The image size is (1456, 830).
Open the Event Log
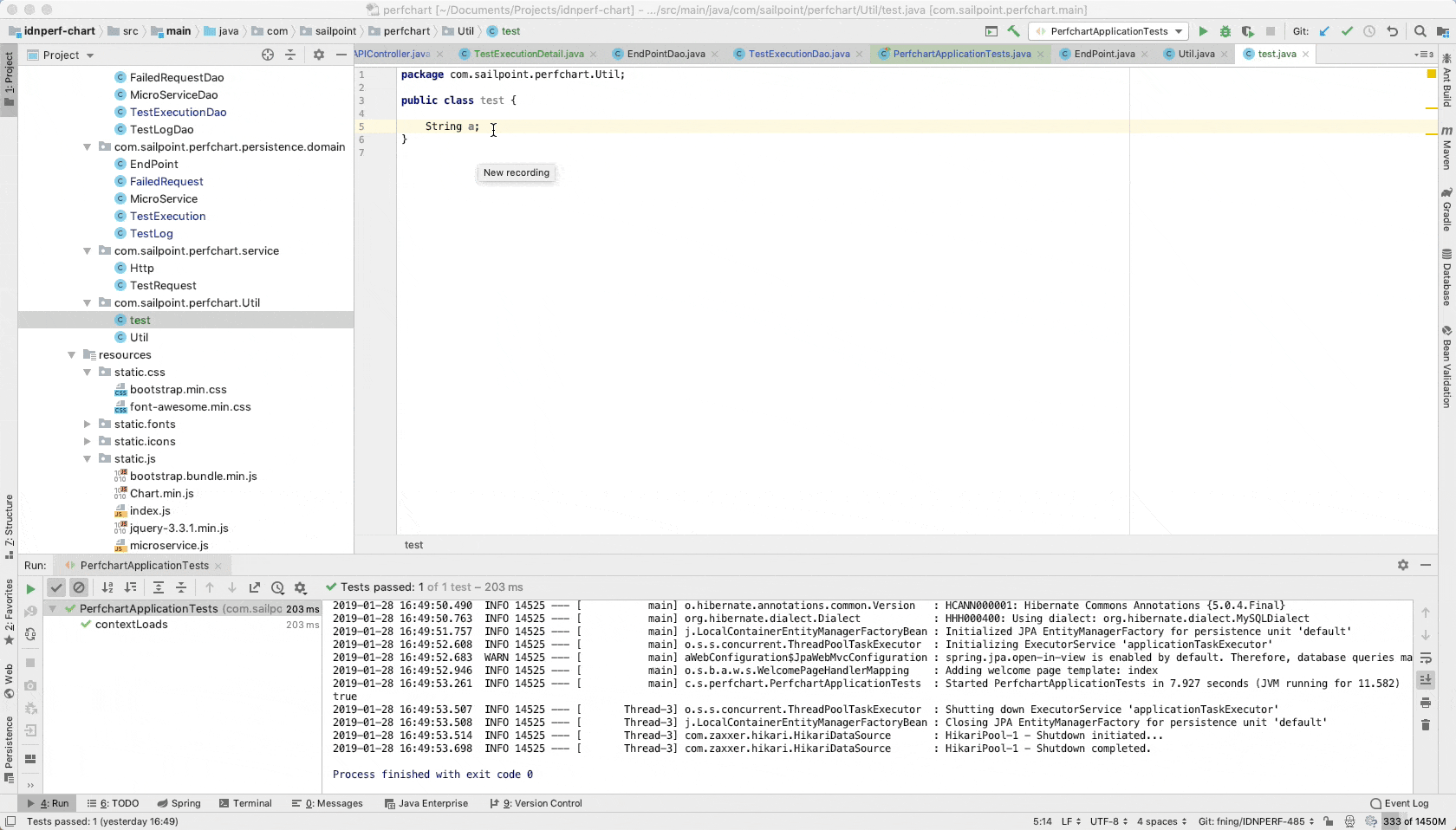1400,803
